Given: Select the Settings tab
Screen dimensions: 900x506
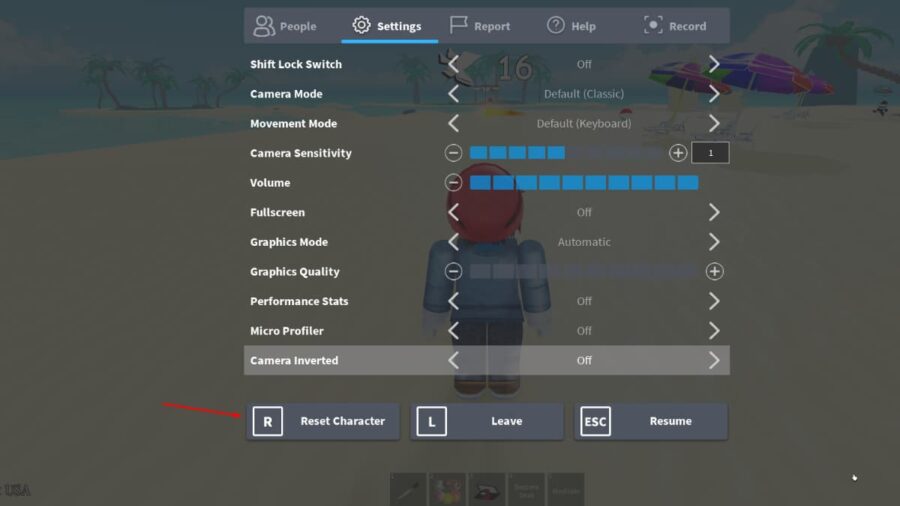Looking at the screenshot, I should click(x=390, y=26).
